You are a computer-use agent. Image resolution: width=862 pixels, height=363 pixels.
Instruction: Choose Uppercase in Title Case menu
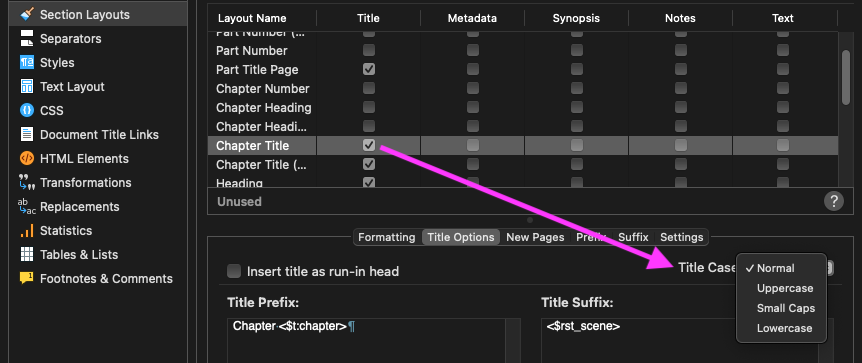click(784, 288)
